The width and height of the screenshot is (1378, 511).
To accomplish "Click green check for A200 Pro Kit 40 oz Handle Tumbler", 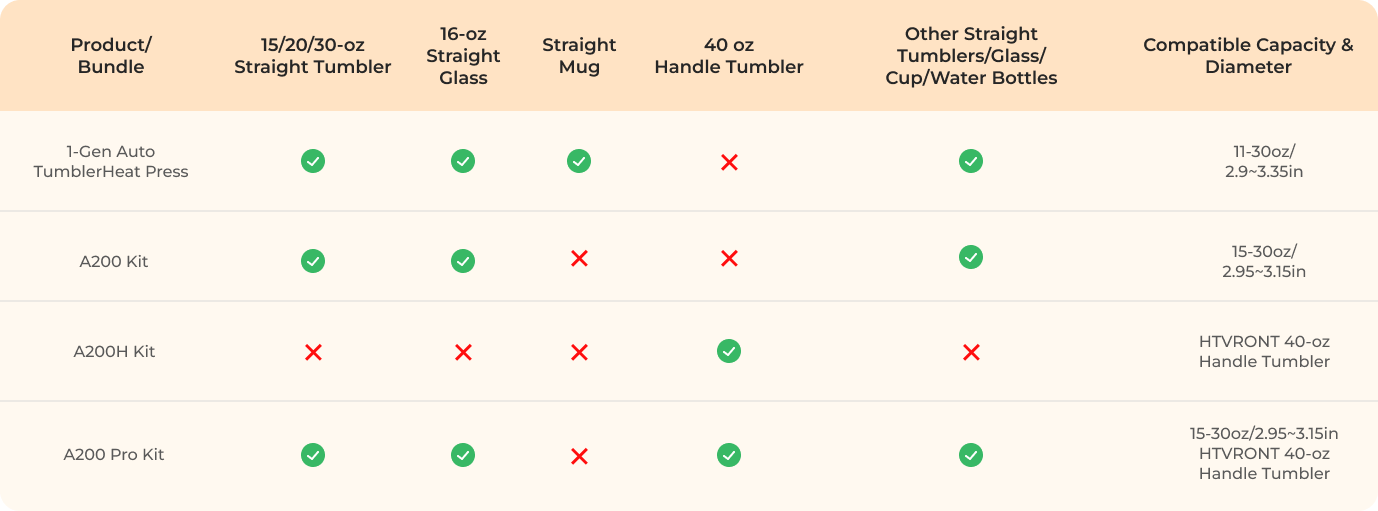I will (729, 455).
